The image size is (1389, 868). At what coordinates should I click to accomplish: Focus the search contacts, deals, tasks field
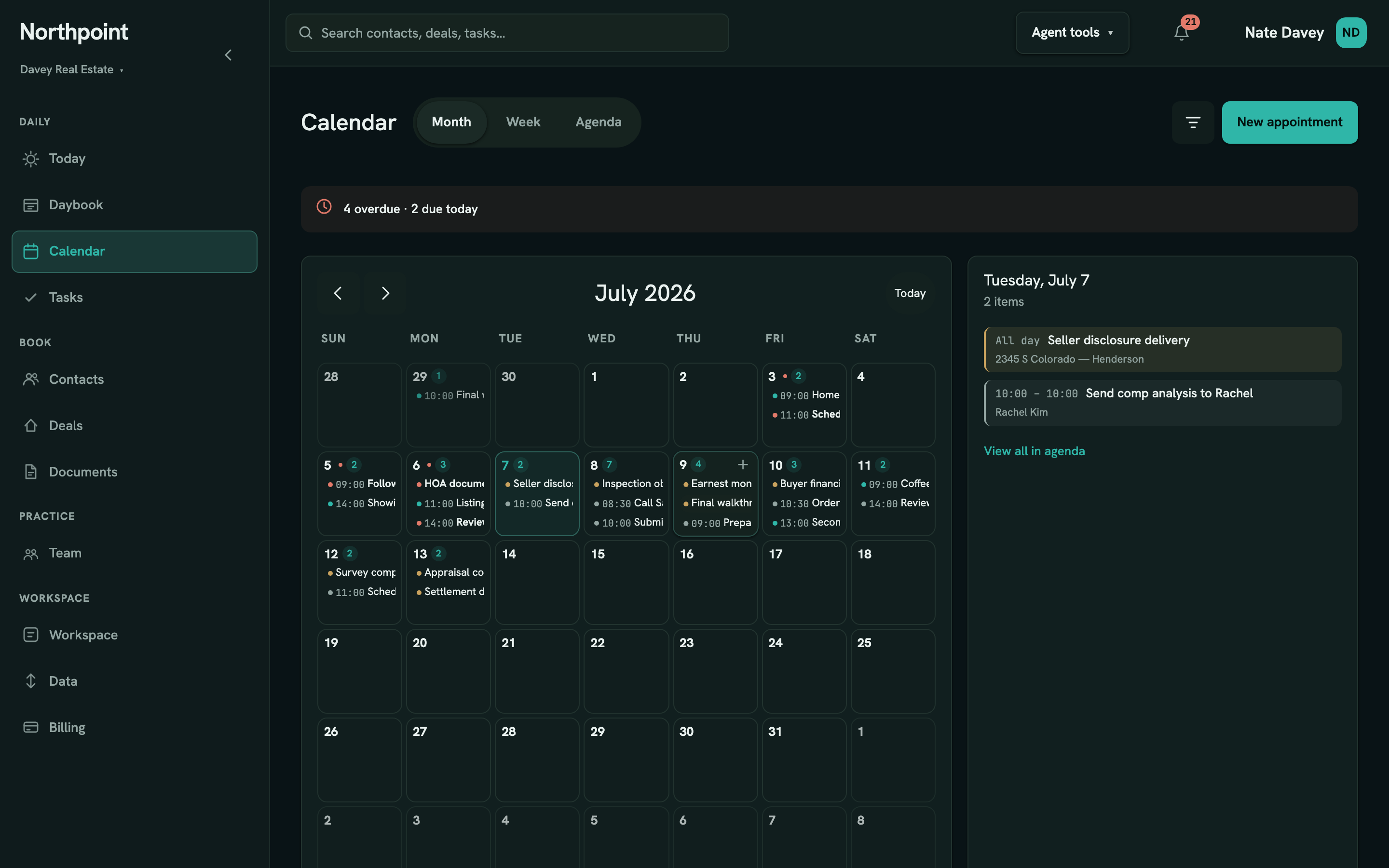pos(507,33)
